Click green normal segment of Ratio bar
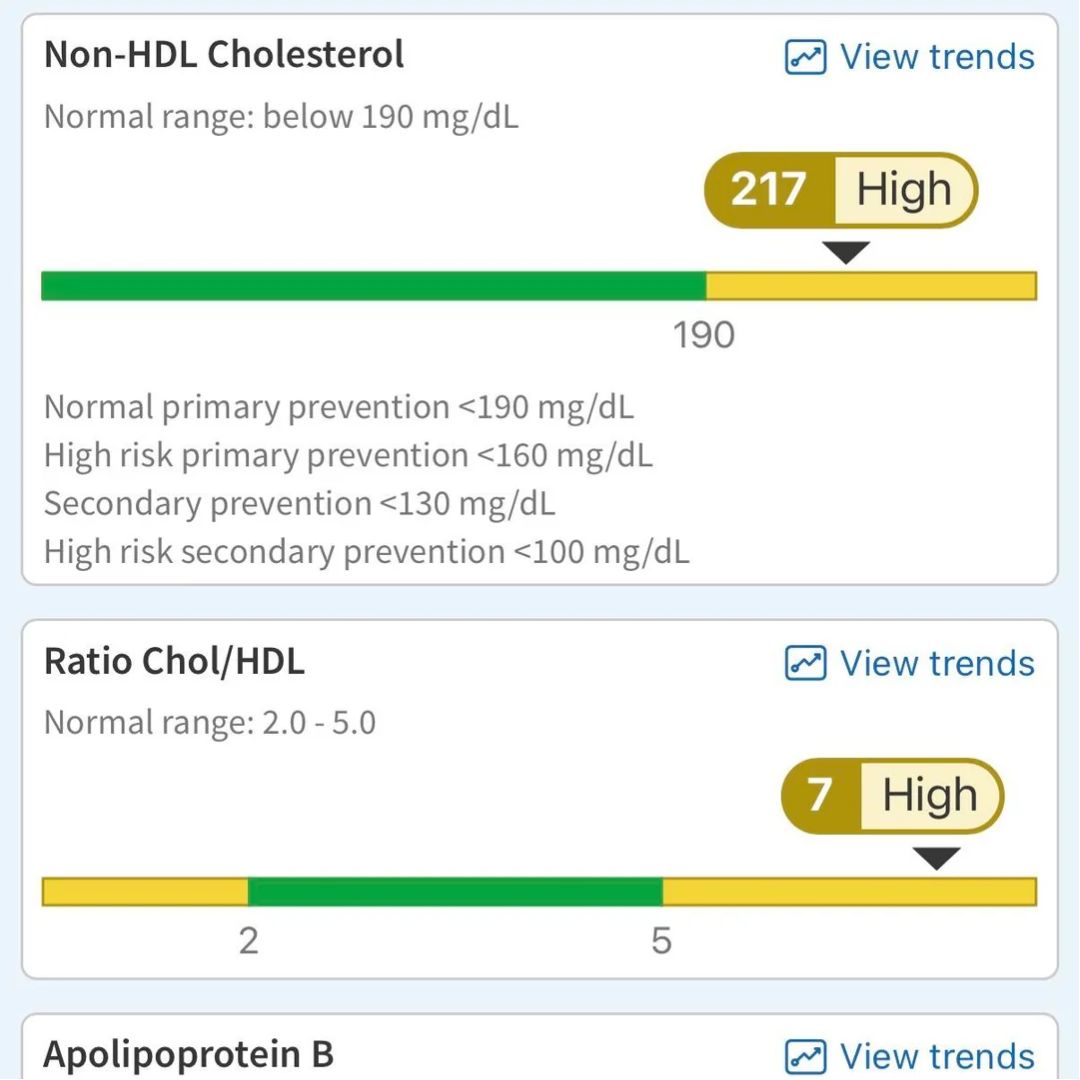The image size is (1080, 1080). coord(455,892)
